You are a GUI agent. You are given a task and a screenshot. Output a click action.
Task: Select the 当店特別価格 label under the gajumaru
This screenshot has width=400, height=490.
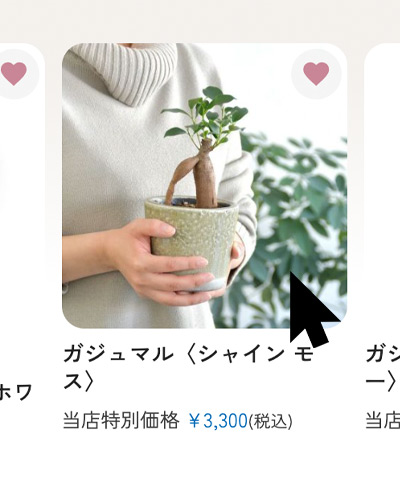point(121,420)
